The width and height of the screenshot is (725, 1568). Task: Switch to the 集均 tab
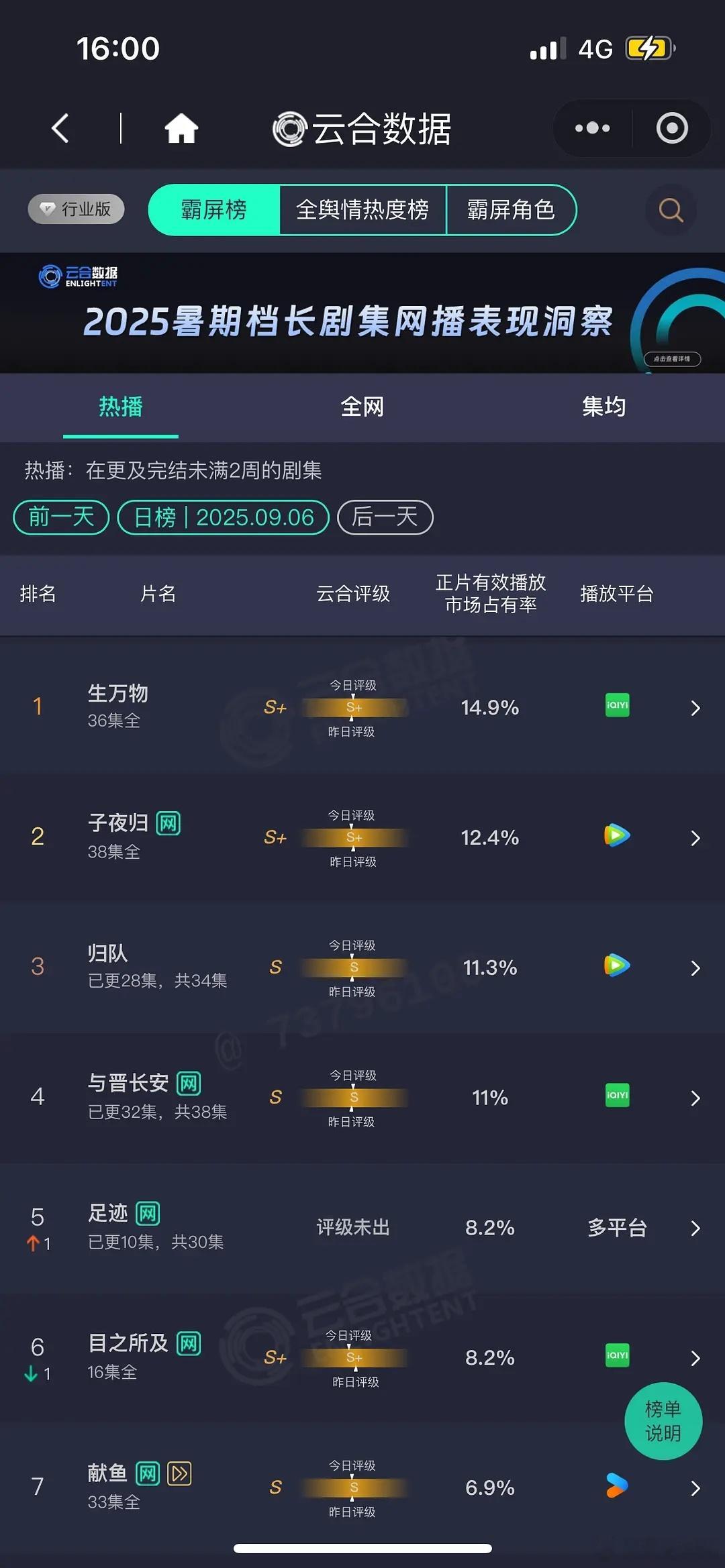pyautogui.click(x=603, y=407)
